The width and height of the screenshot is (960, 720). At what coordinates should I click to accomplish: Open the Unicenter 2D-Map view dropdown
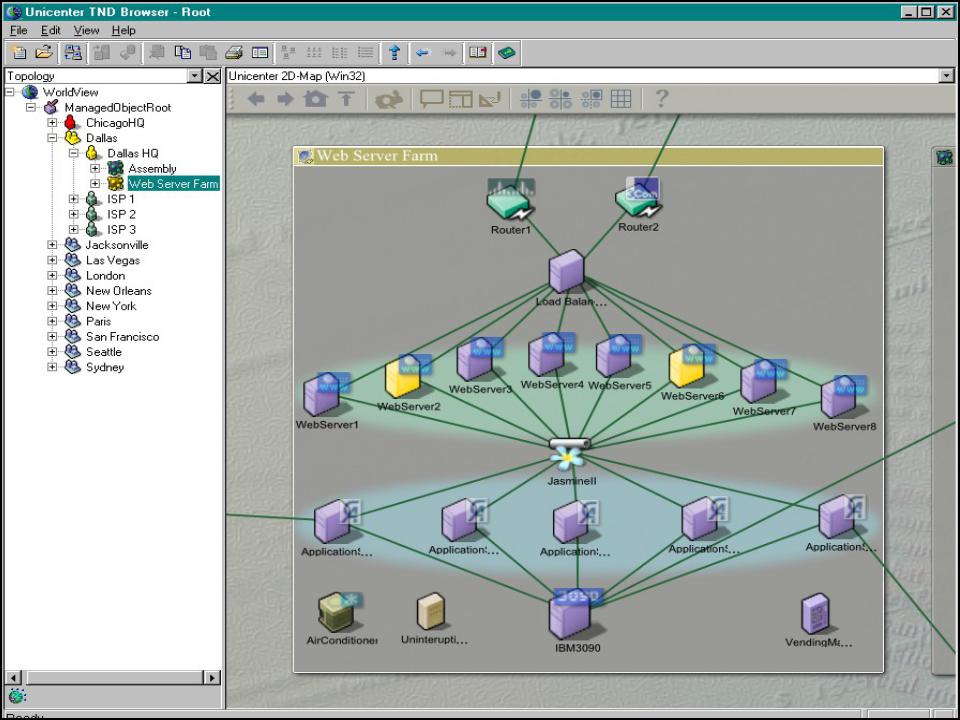pos(947,76)
